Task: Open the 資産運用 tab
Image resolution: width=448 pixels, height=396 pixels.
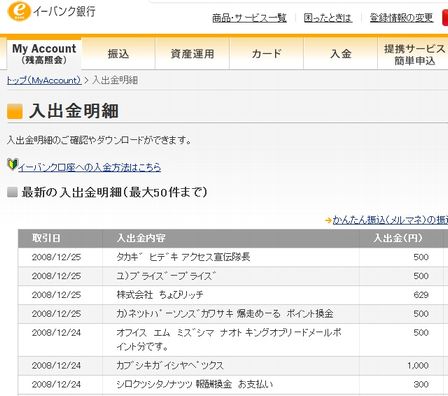Action: tap(192, 54)
